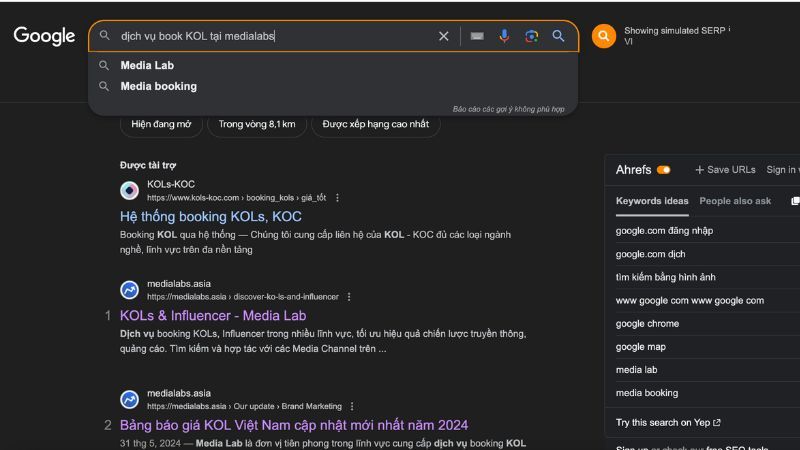Image resolution: width=800 pixels, height=450 pixels.
Task: Select keyword 'www google com www google com'
Action: 690,301
